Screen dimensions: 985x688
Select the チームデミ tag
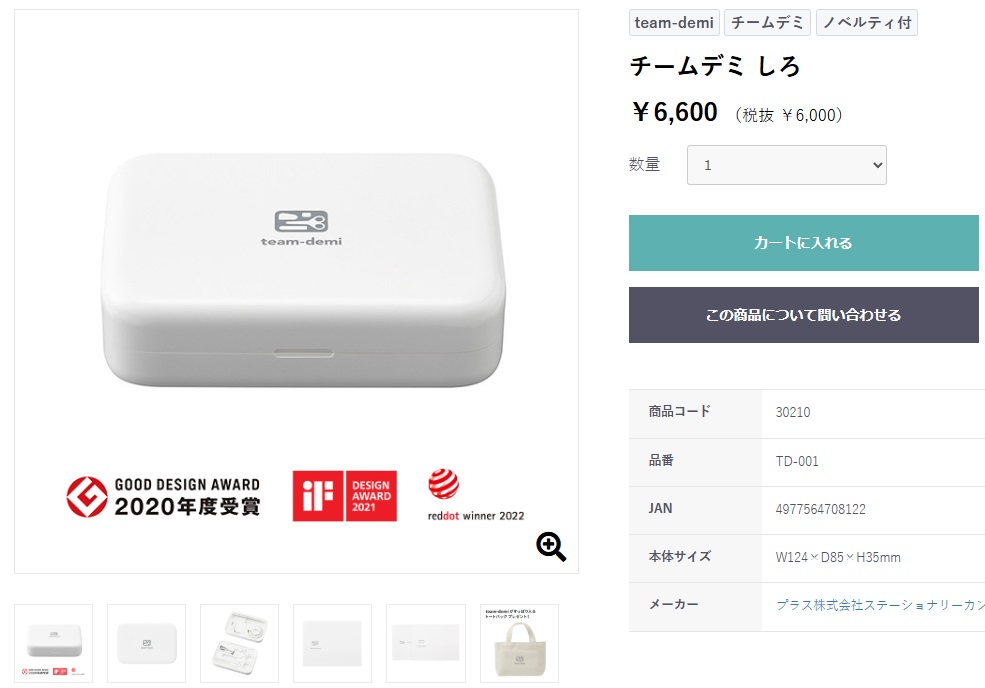click(x=767, y=22)
